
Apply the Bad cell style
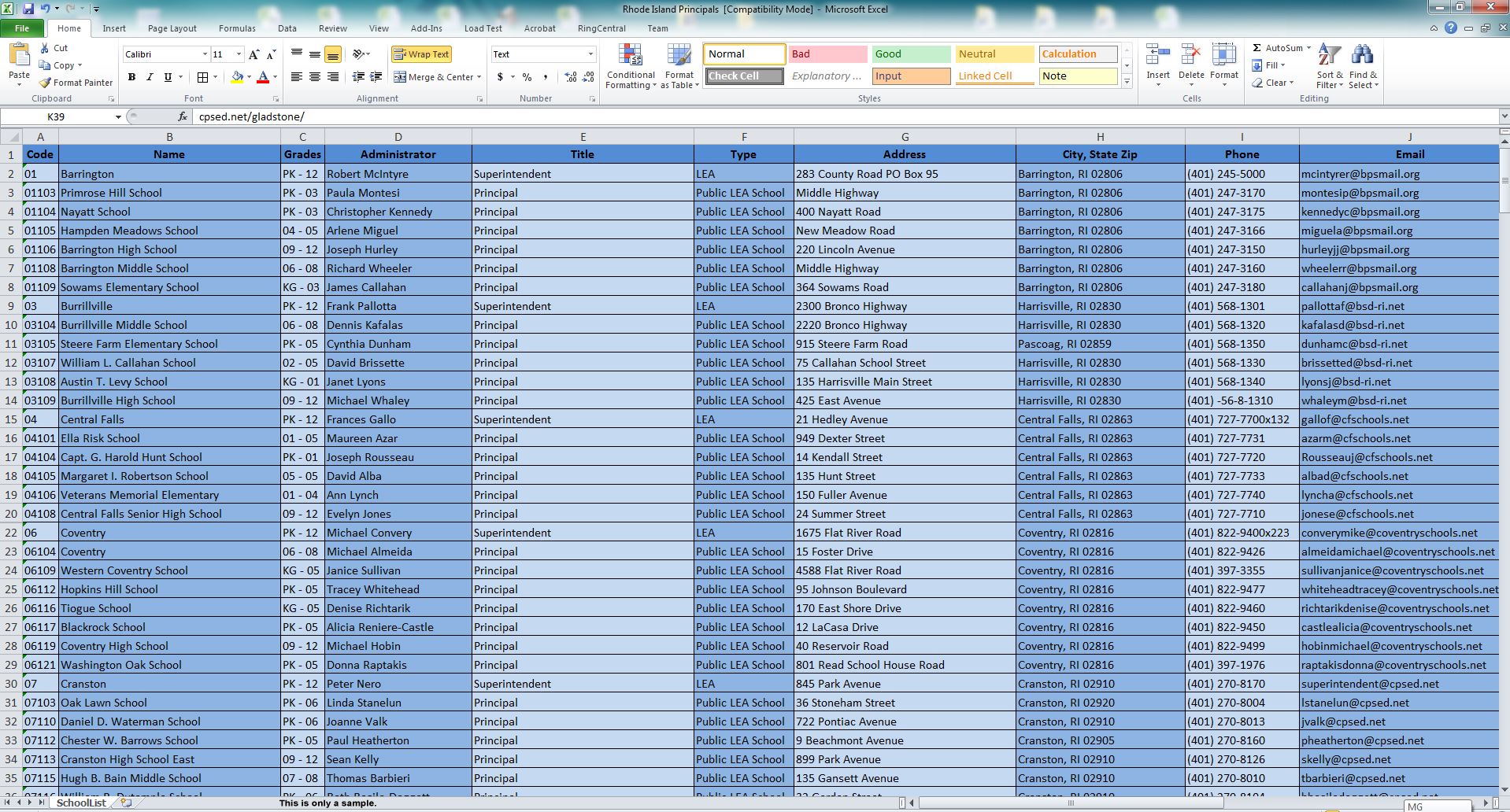828,54
